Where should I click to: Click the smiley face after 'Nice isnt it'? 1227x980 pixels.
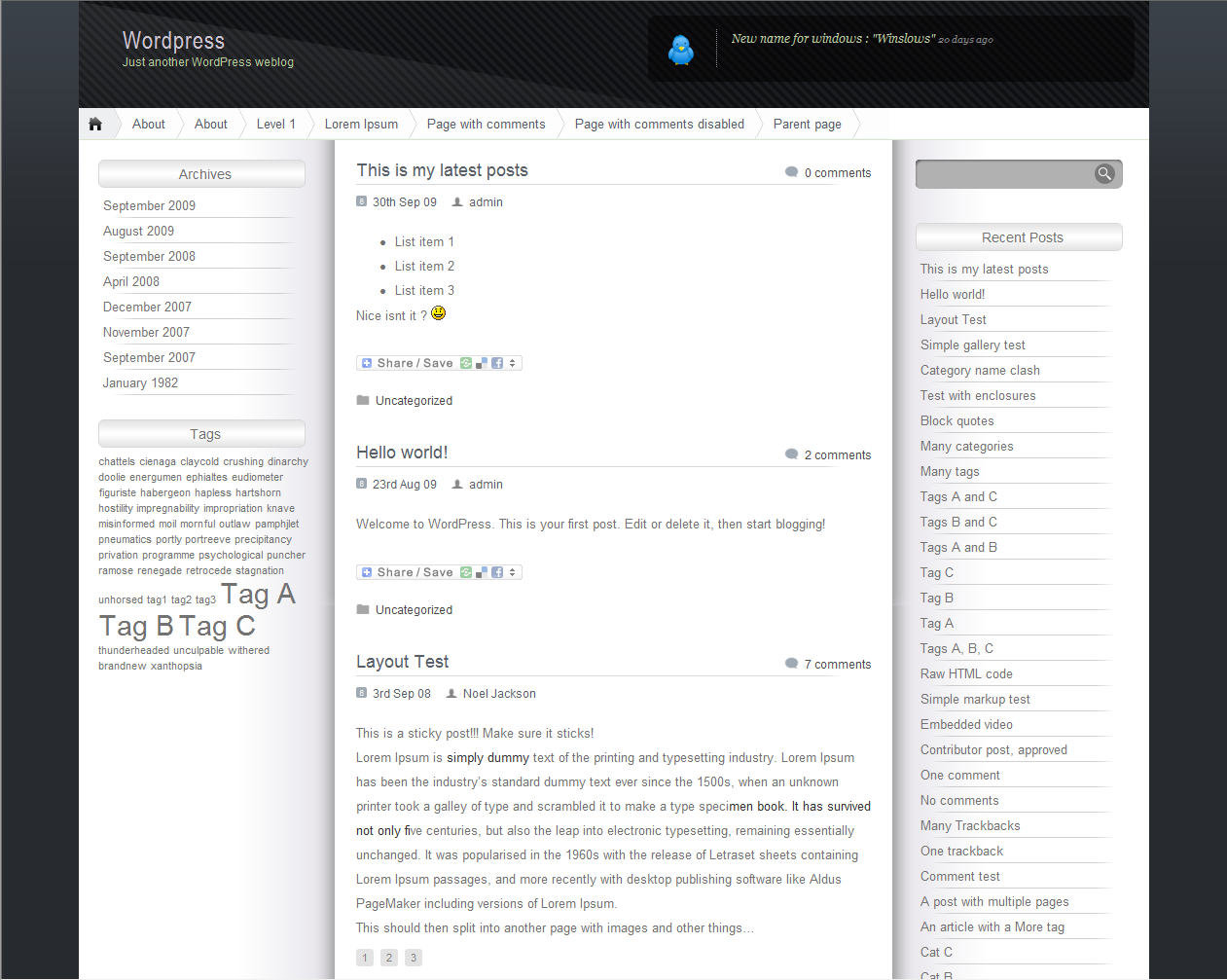[439, 313]
